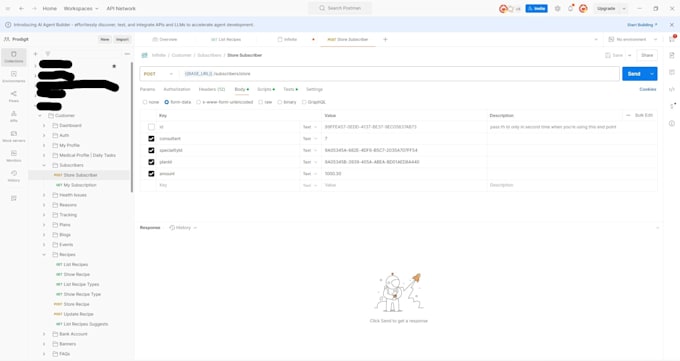Image resolution: width=680 pixels, height=361 pixels.
Task: Open the No environment dropdown
Action: pyautogui.click(x=633, y=39)
